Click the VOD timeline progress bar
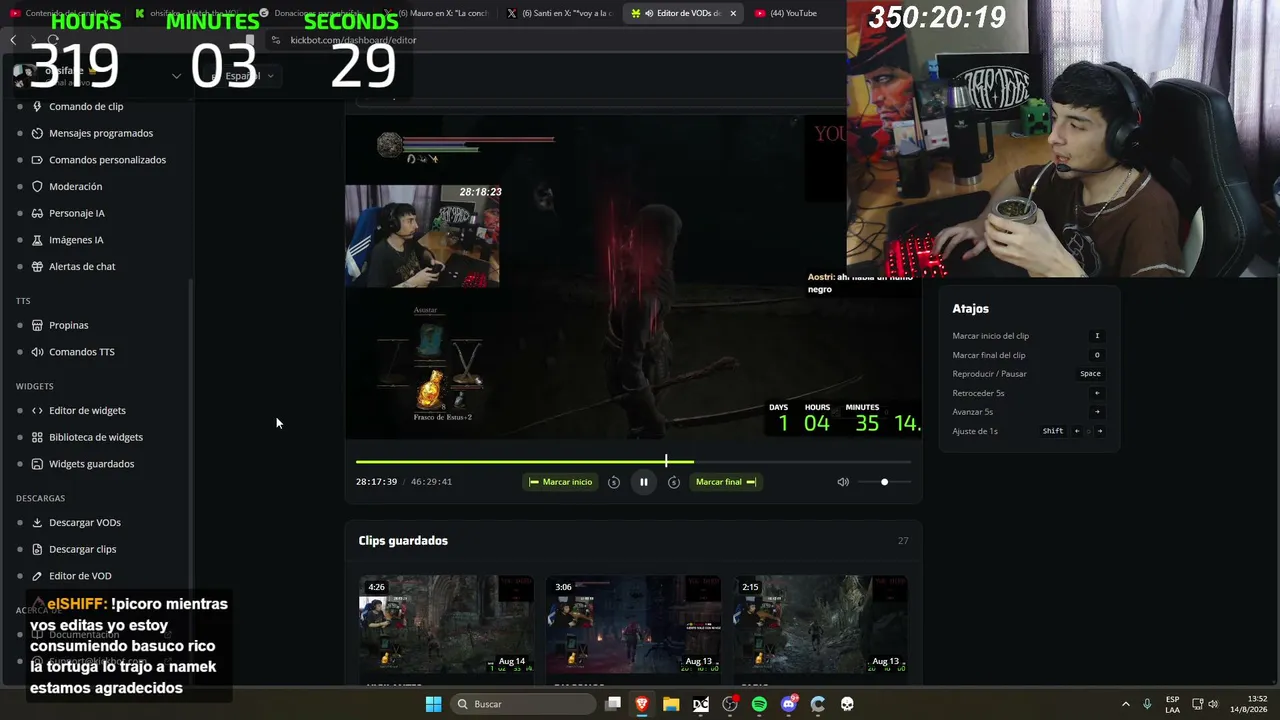Viewport: 1280px width, 720px height. tap(633, 461)
